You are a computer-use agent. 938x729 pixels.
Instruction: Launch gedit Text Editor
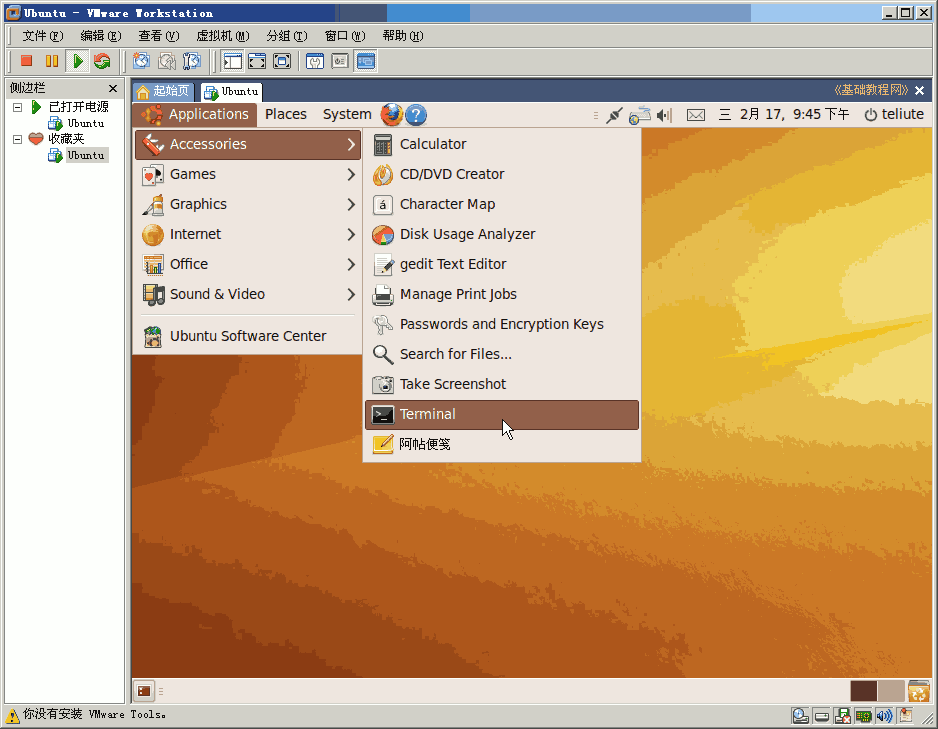(x=502, y=264)
